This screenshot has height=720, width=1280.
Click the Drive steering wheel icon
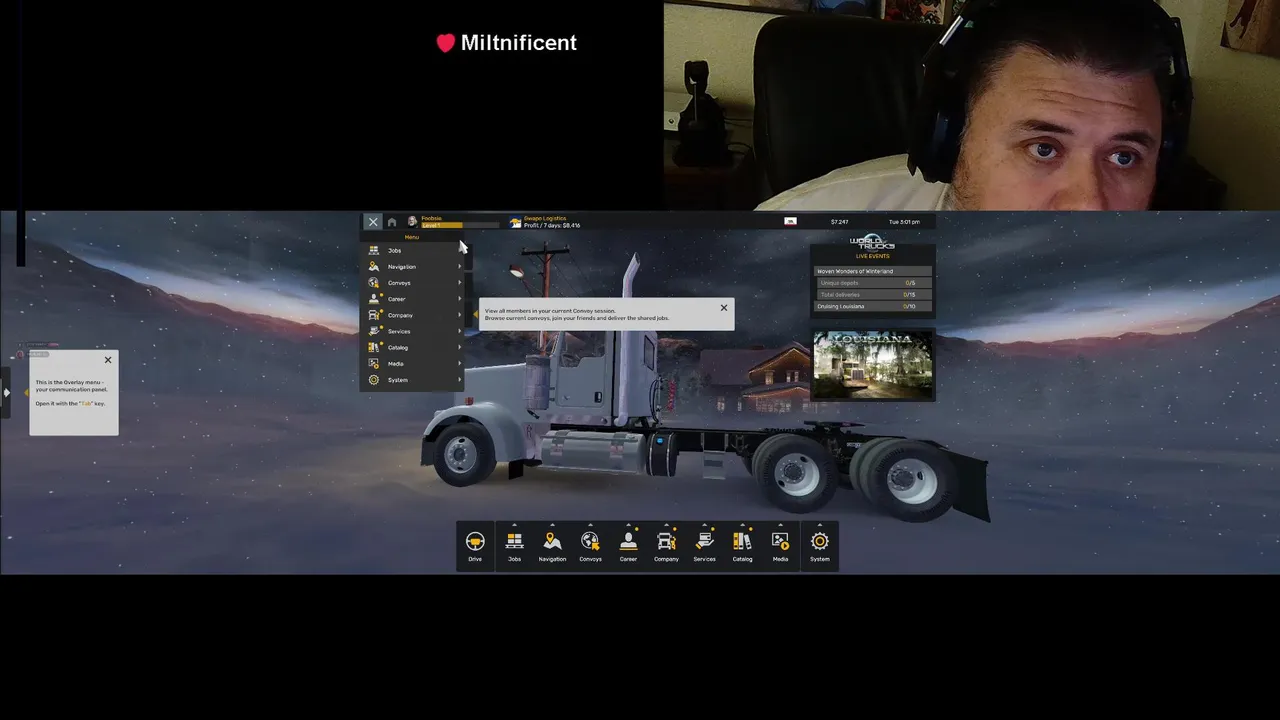475,542
